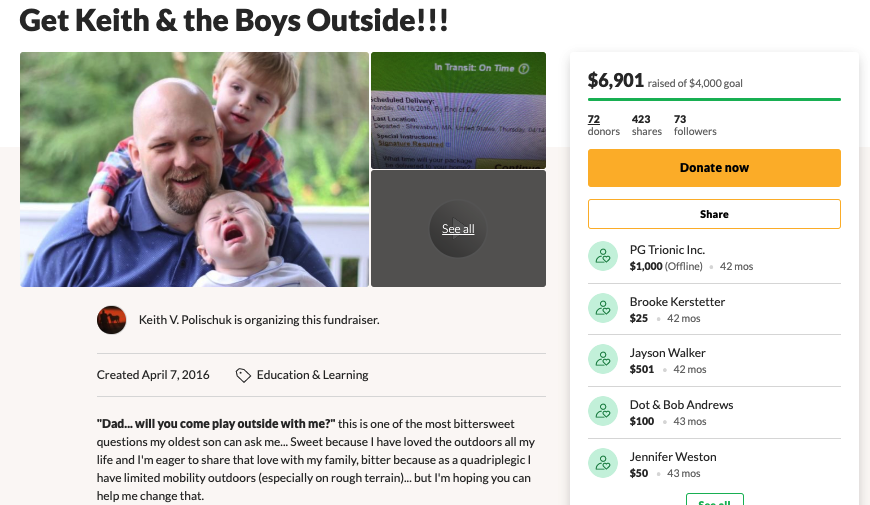Screen dimensions: 870x505
Task: Open the Education & Learning category link
Action: click(312, 375)
